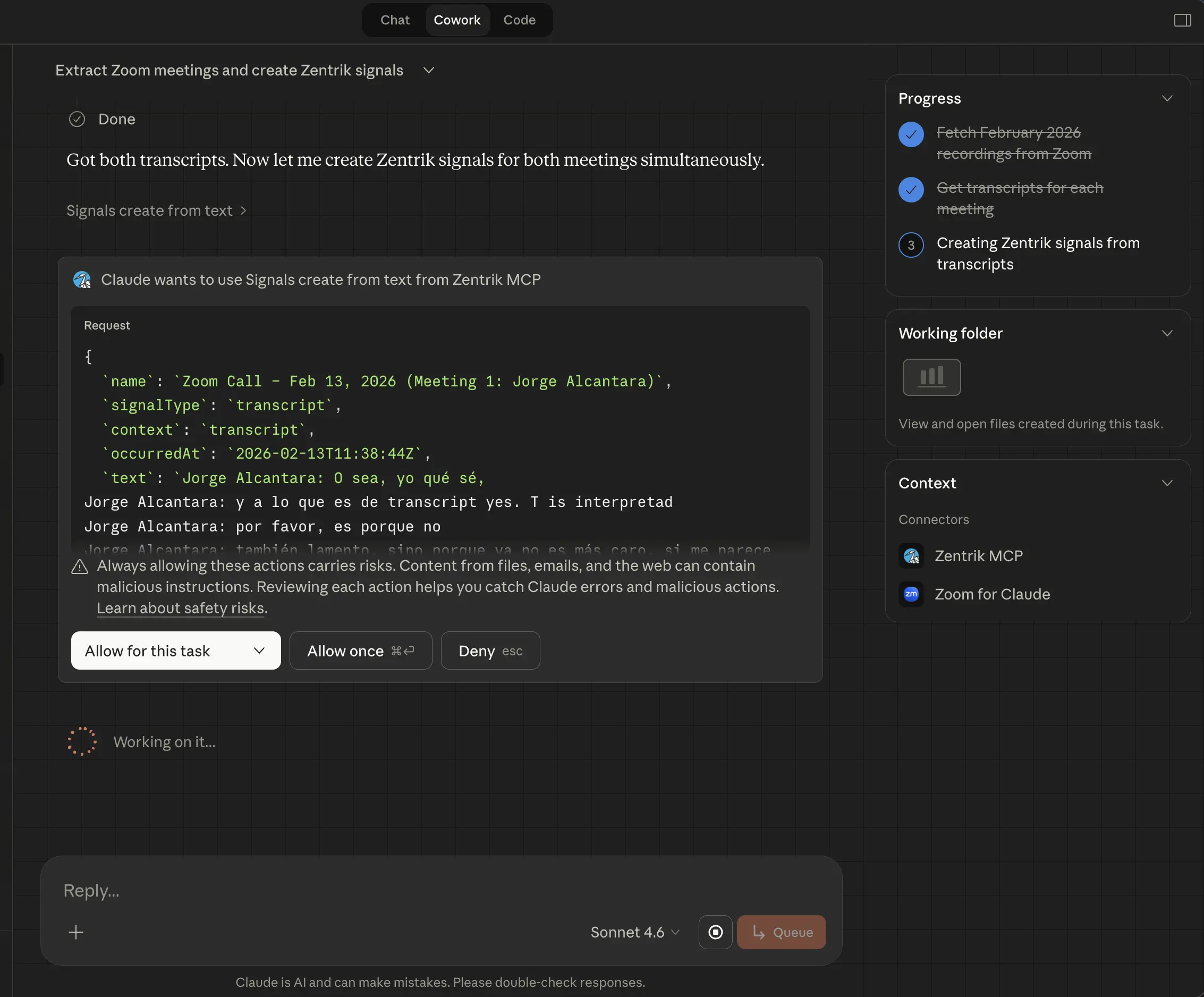Image resolution: width=1204 pixels, height=997 pixels.
Task: Open Allow for this task dropdown
Action: pos(259,650)
